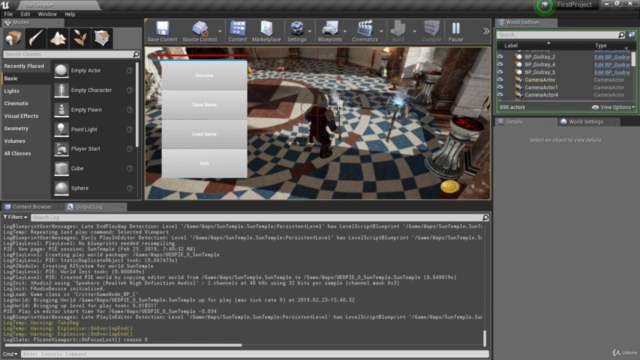Open the Cinematics dropdown arrow
Screen dimensions: 640x360
[381, 31]
